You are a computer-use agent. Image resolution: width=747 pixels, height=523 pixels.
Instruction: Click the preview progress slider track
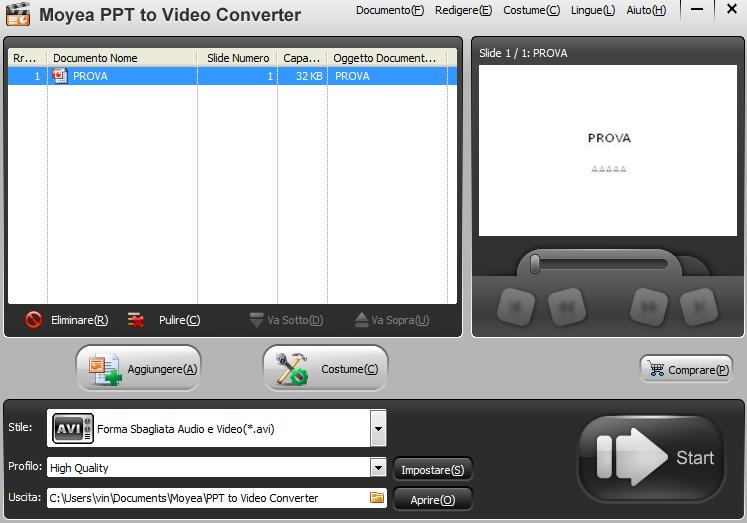click(x=600, y=263)
